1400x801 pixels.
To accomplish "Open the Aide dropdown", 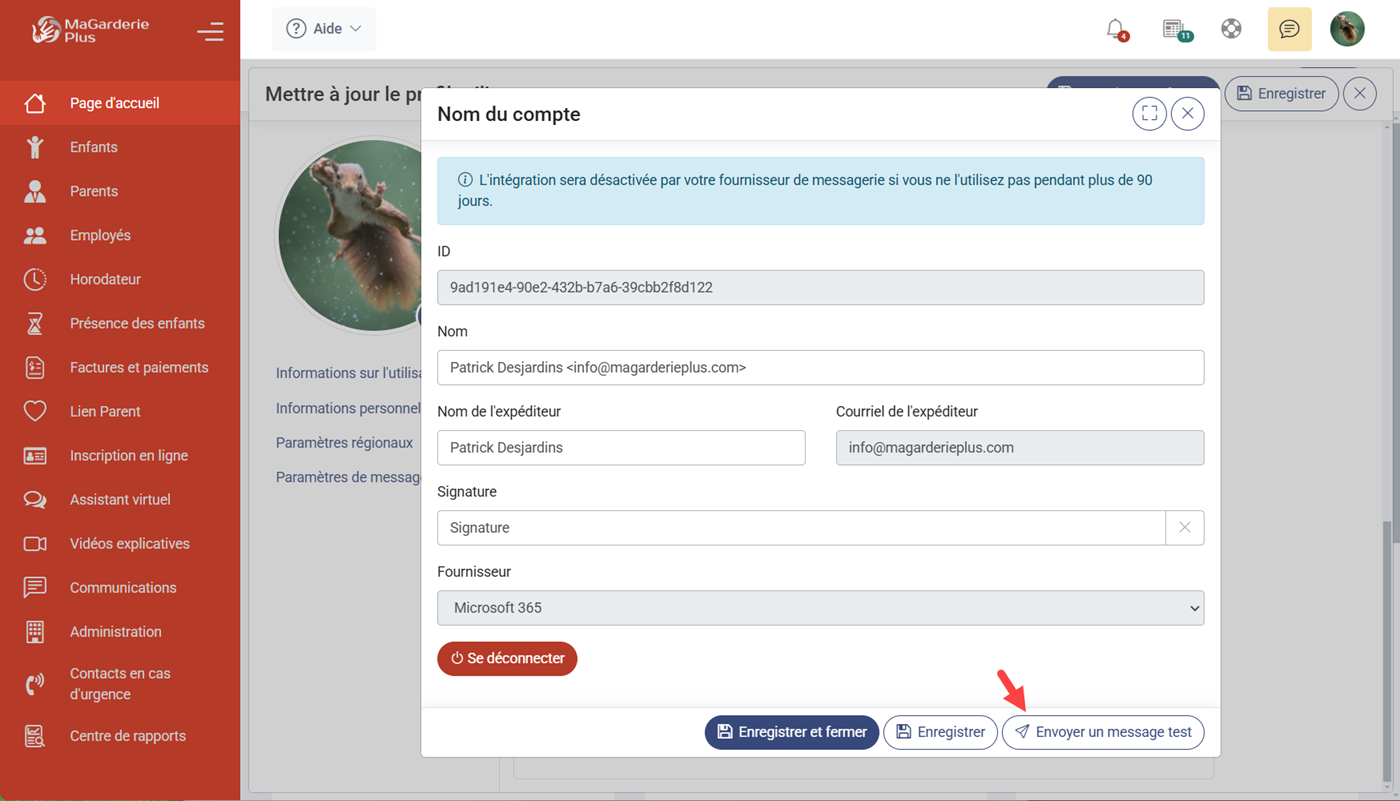I will pos(324,29).
